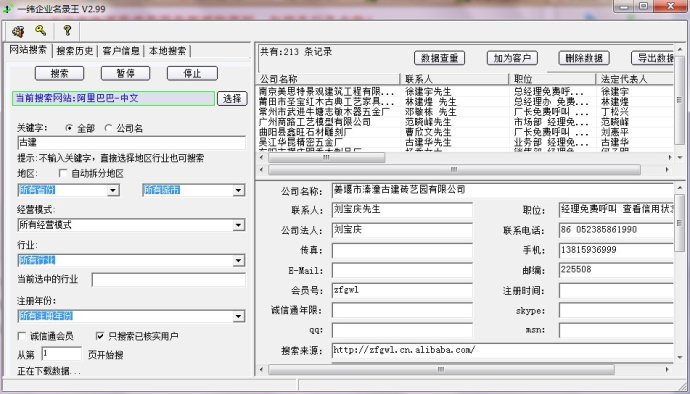Expand the 所有经营模式 dropdown
The image size is (690, 394).
click(x=239, y=225)
